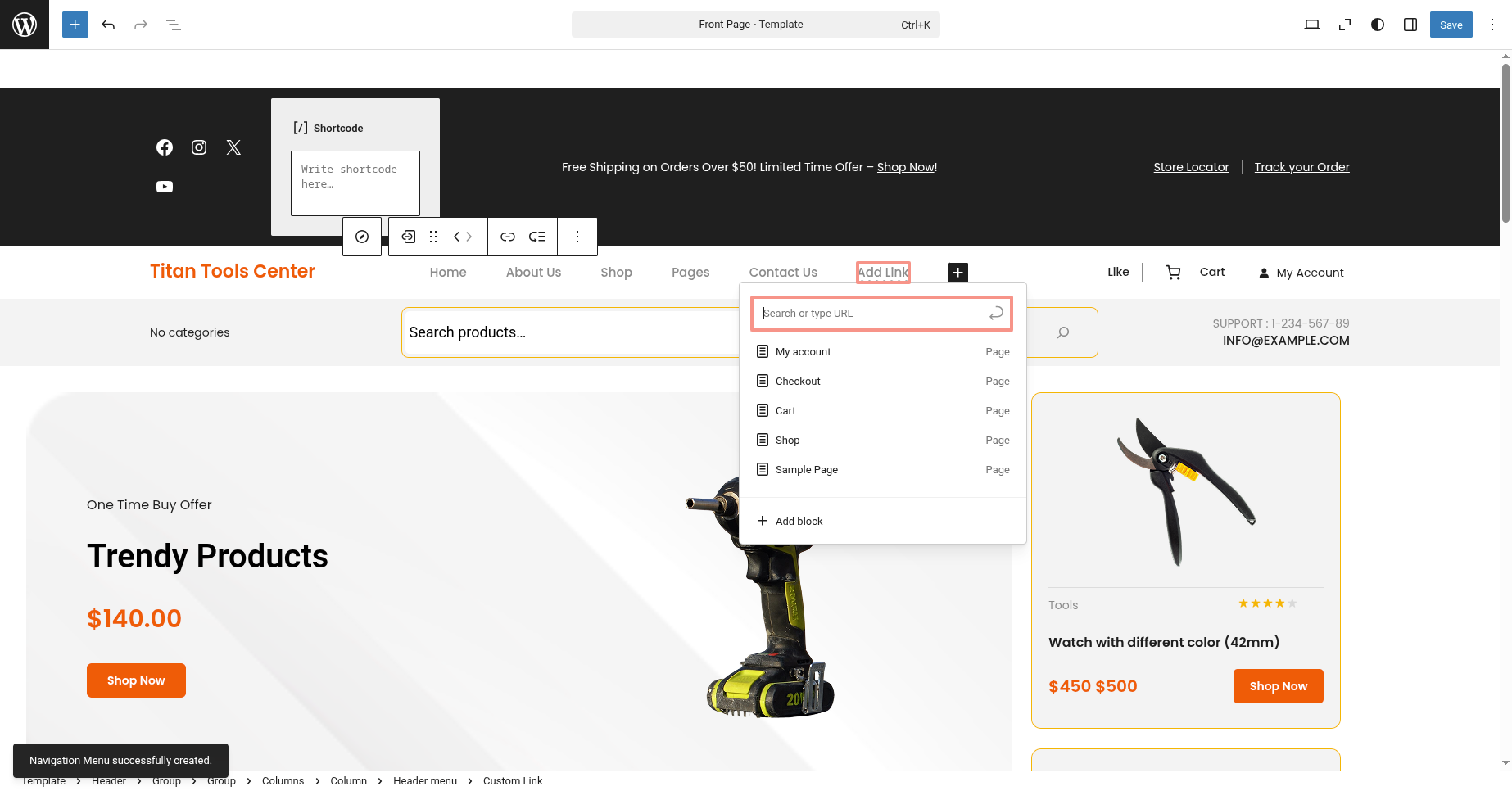Open the Options three-dot menu at top right
This screenshot has height=791, width=1512.
(x=1492, y=25)
